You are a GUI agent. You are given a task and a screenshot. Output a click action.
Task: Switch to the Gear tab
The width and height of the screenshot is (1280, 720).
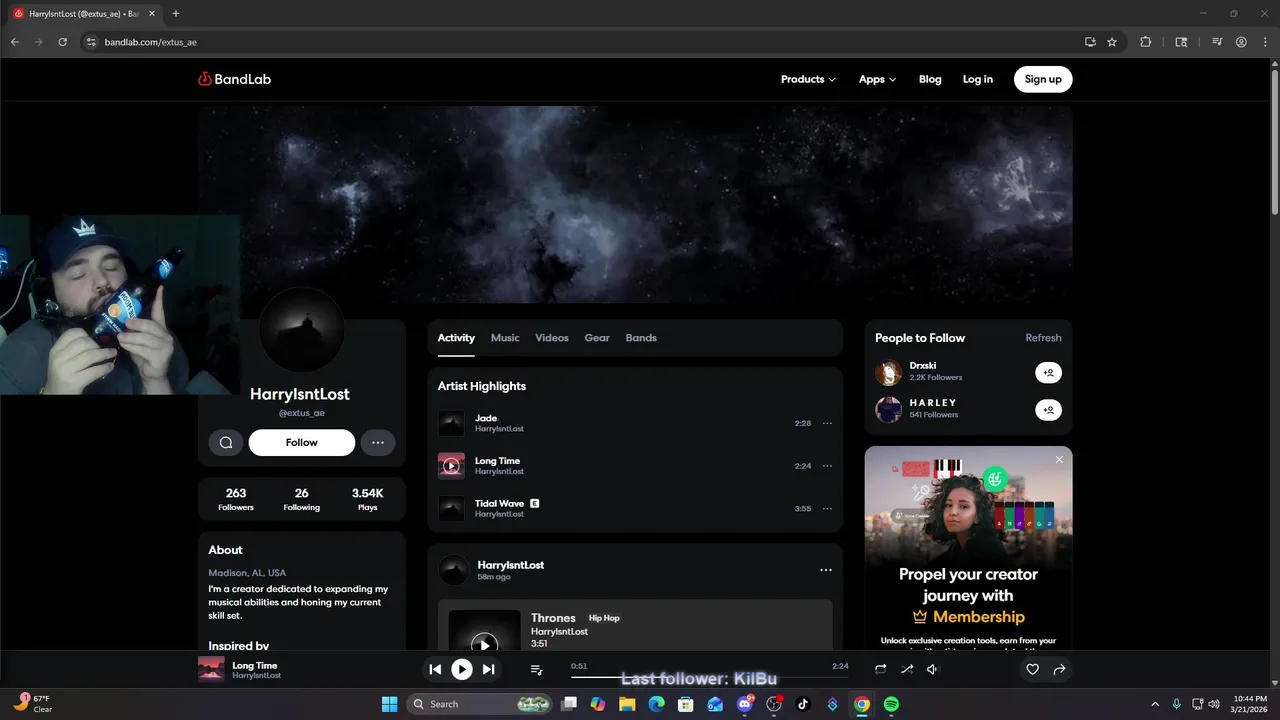597,338
